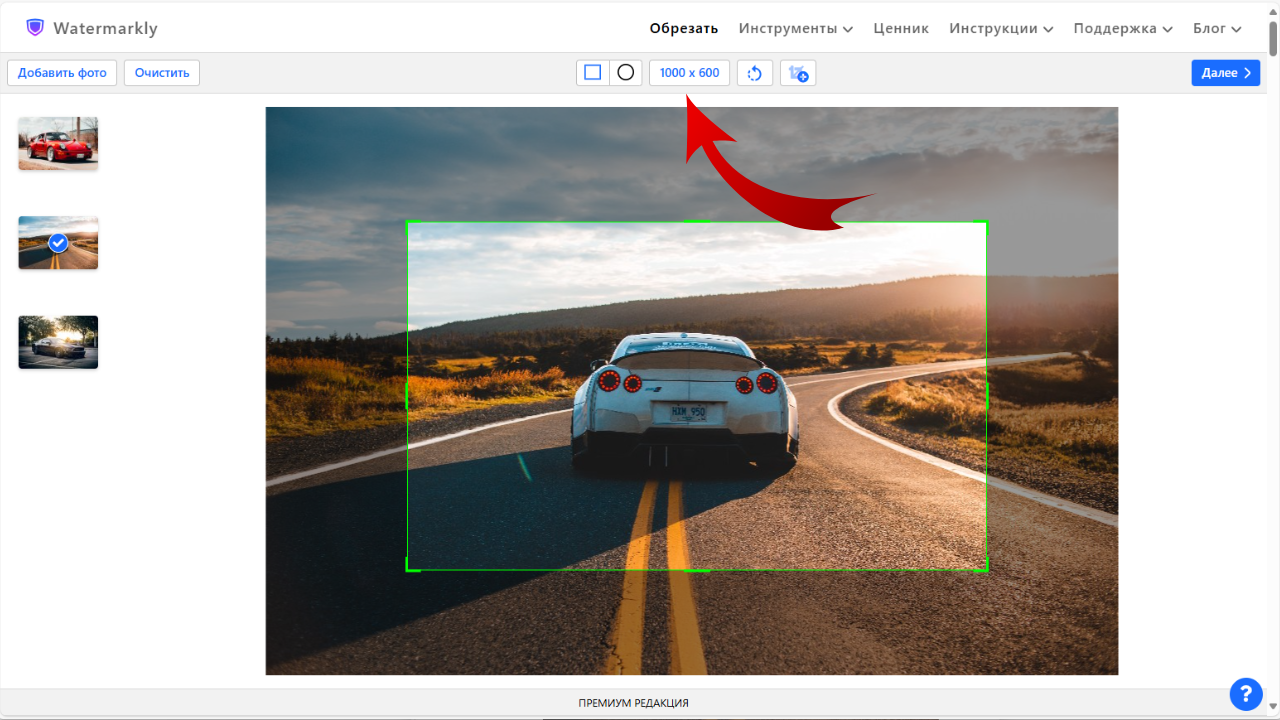
Task: Click the rotate image icon
Action: (x=755, y=73)
